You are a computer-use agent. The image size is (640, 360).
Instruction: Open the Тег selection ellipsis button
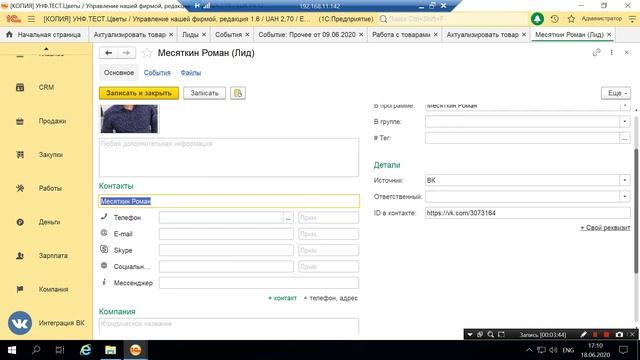[x=624, y=138]
